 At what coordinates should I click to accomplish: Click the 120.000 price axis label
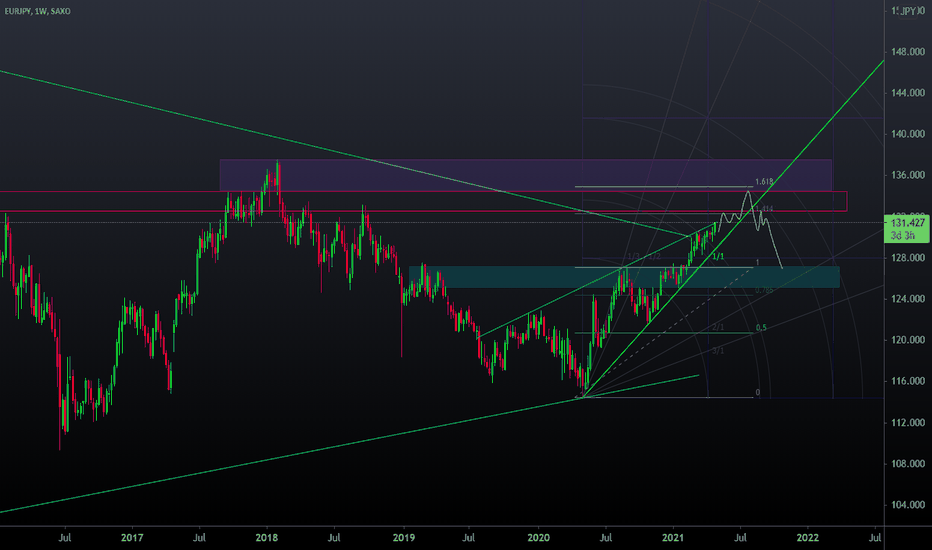click(908, 340)
